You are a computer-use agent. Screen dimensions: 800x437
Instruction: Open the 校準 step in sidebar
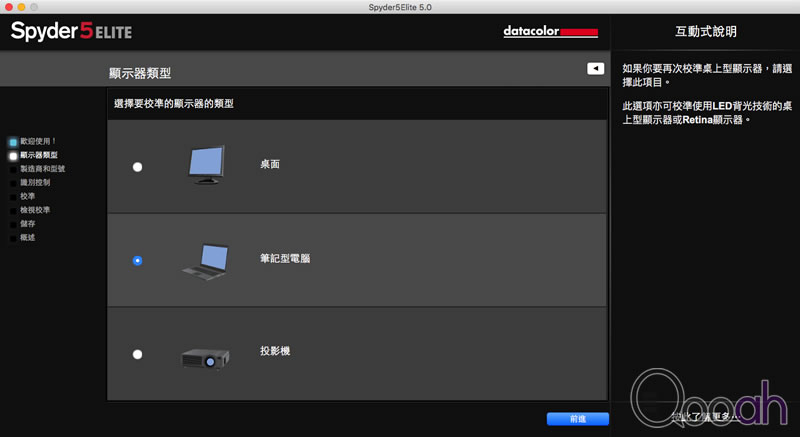point(28,196)
